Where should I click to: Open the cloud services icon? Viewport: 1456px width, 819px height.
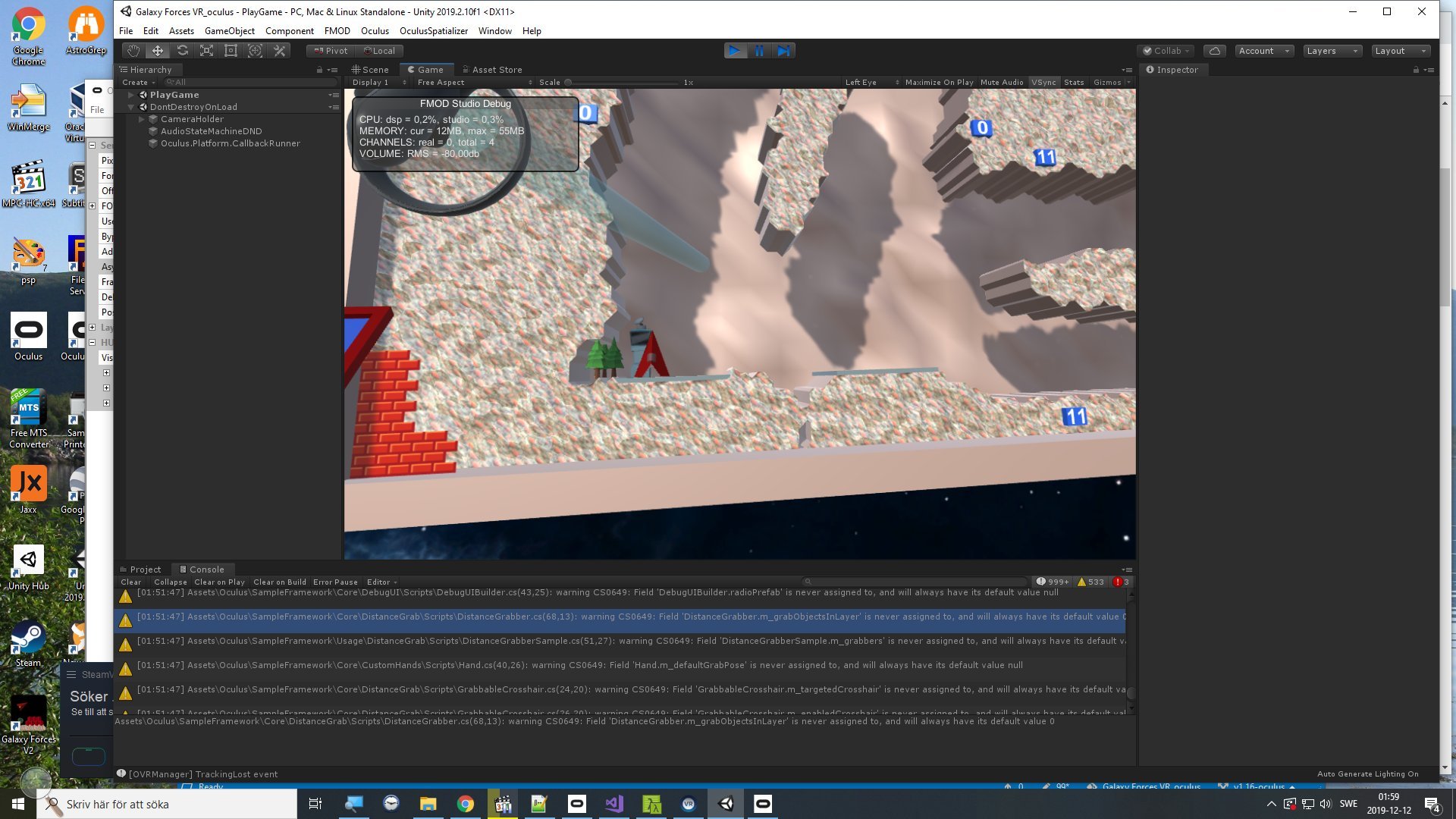[1214, 51]
